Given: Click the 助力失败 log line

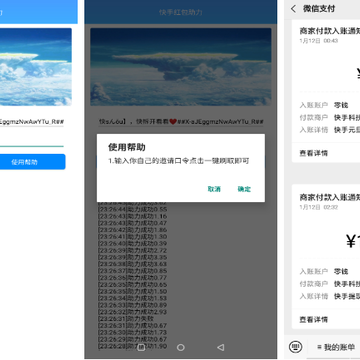Looking at the screenshot, I should pos(126,319).
